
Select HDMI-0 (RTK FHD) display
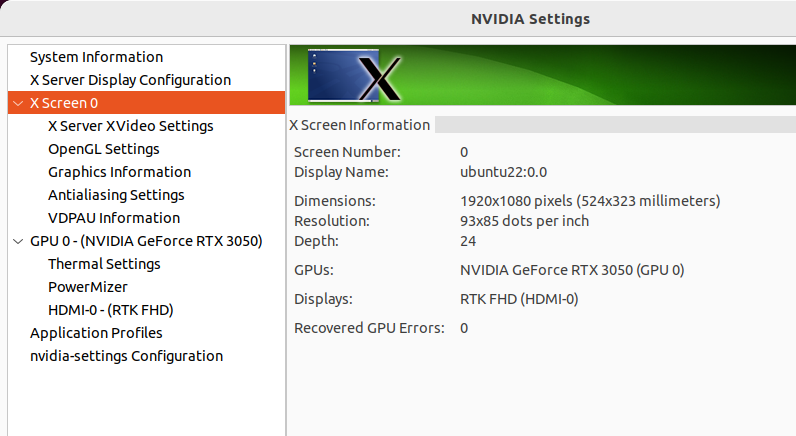coord(111,310)
